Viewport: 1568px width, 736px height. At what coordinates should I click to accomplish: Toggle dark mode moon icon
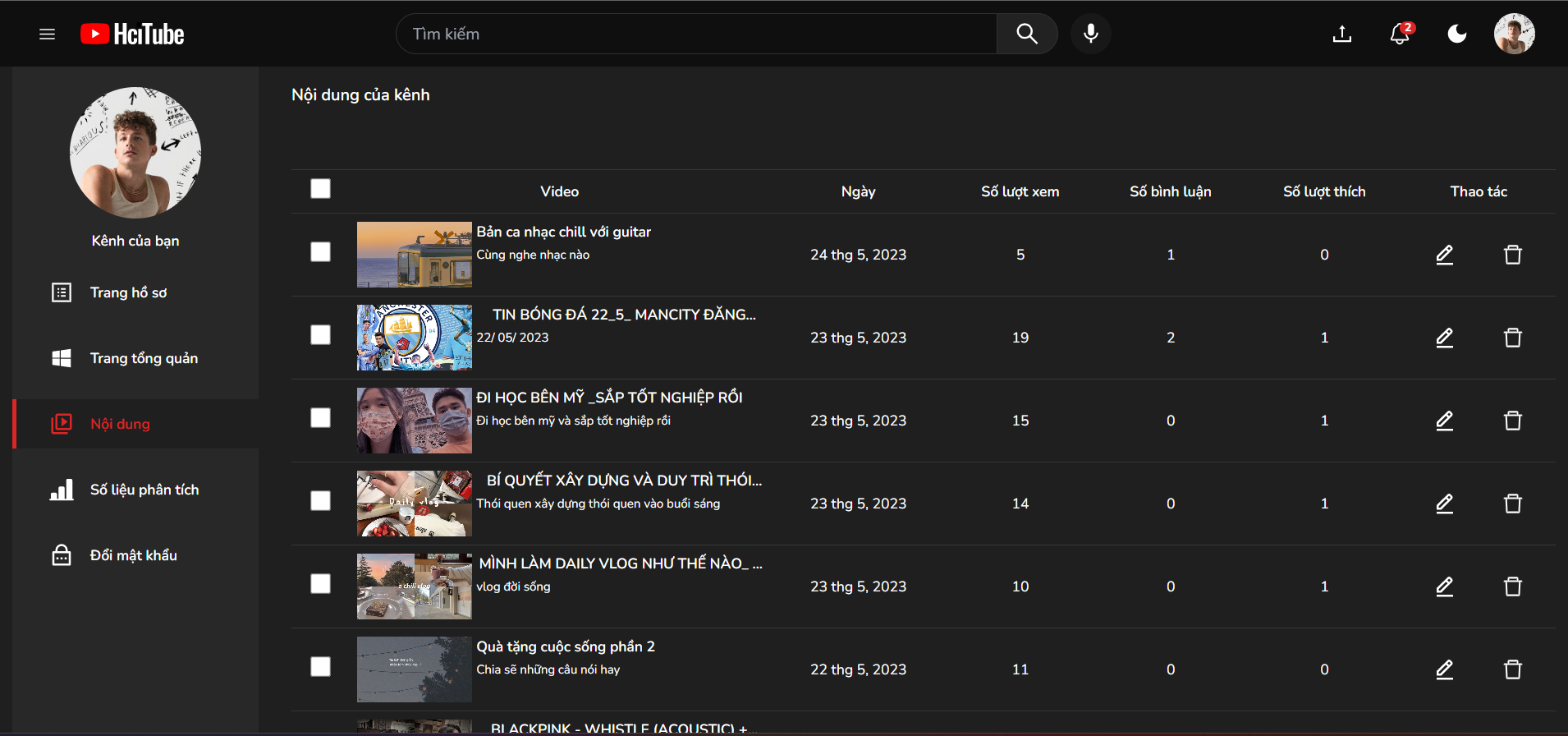(1457, 34)
